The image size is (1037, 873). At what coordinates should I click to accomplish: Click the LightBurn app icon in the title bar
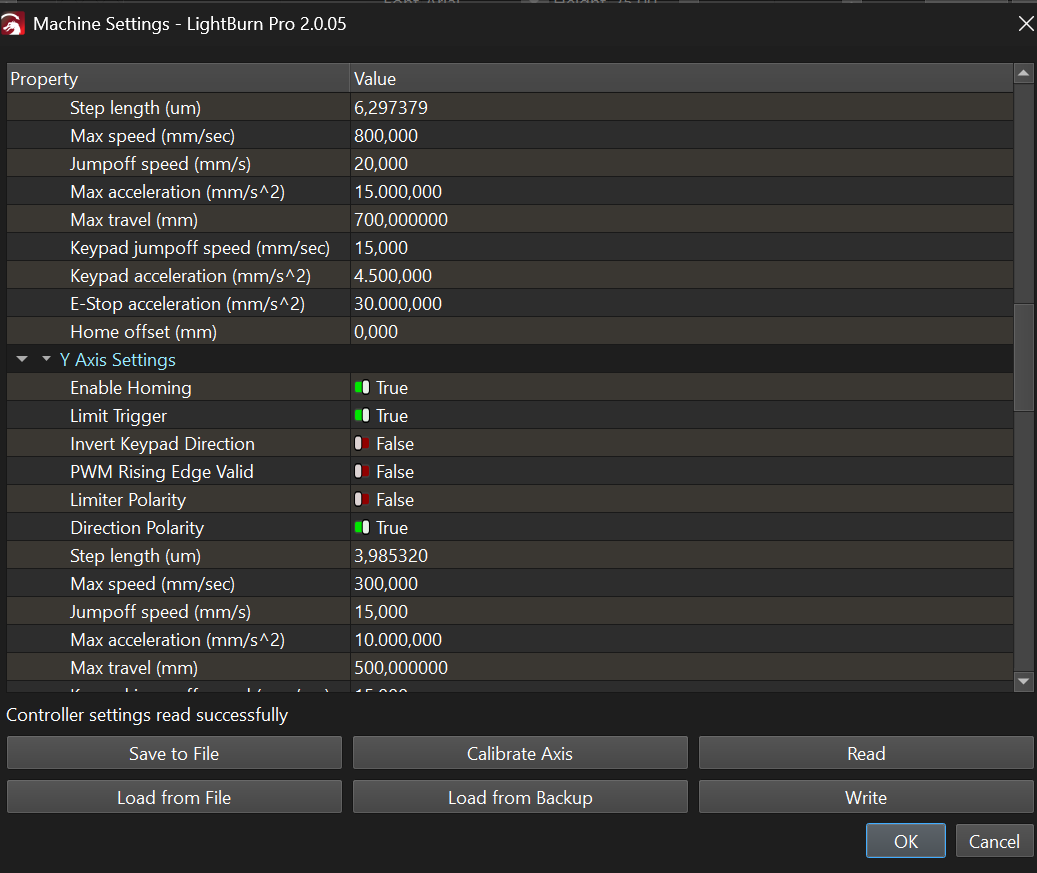[x=13, y=24]
